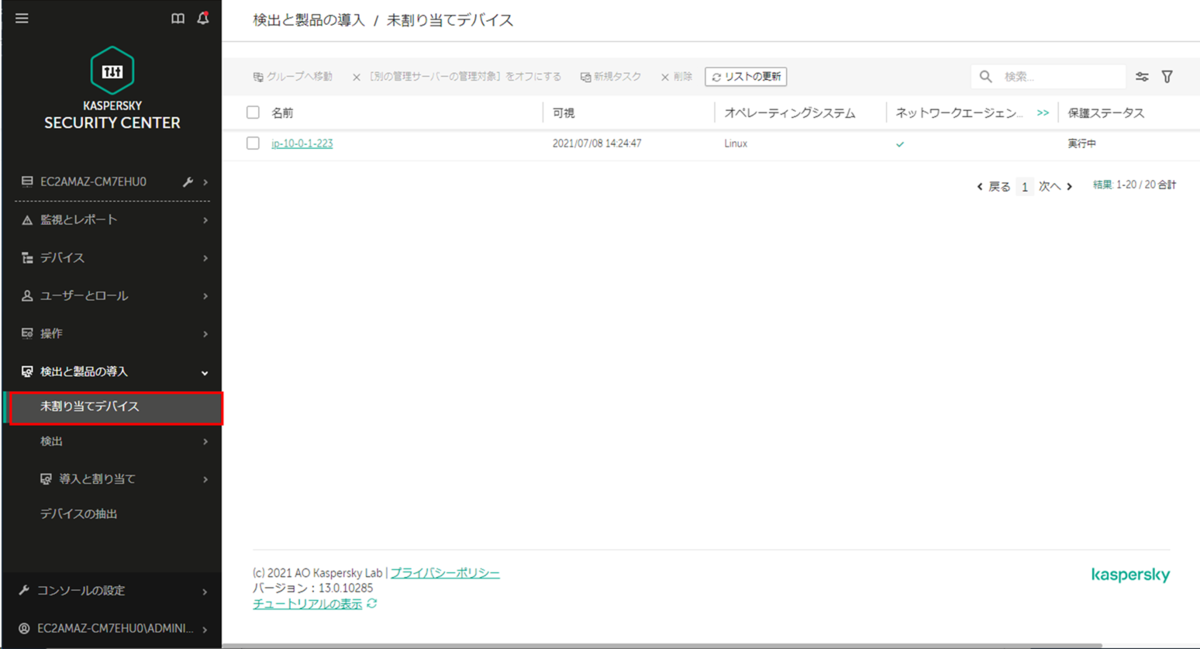Click network agent checkmark in device row
The height and width of the screenshot is (649, 1200).
pos(900,144)
